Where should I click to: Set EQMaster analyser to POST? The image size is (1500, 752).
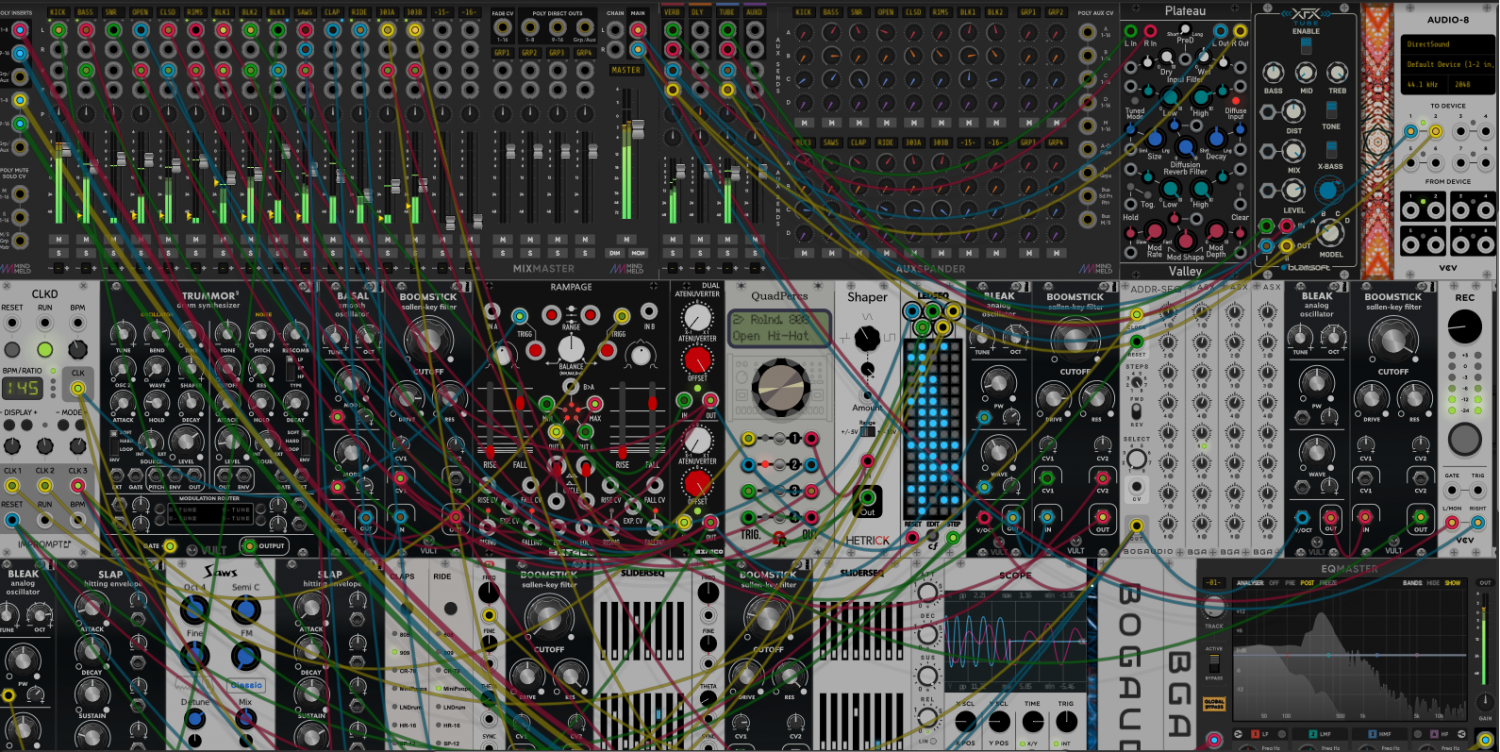(x=1308, y=583)
